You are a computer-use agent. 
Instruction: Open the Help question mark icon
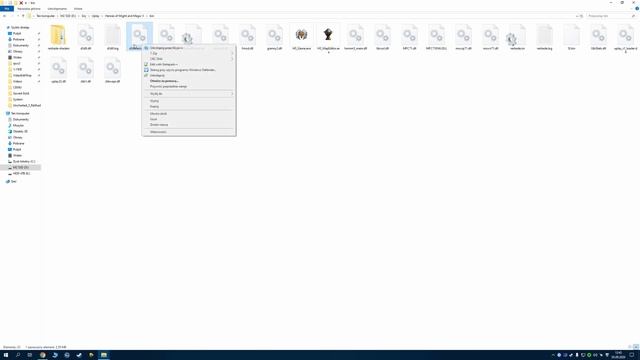(637, 9)
